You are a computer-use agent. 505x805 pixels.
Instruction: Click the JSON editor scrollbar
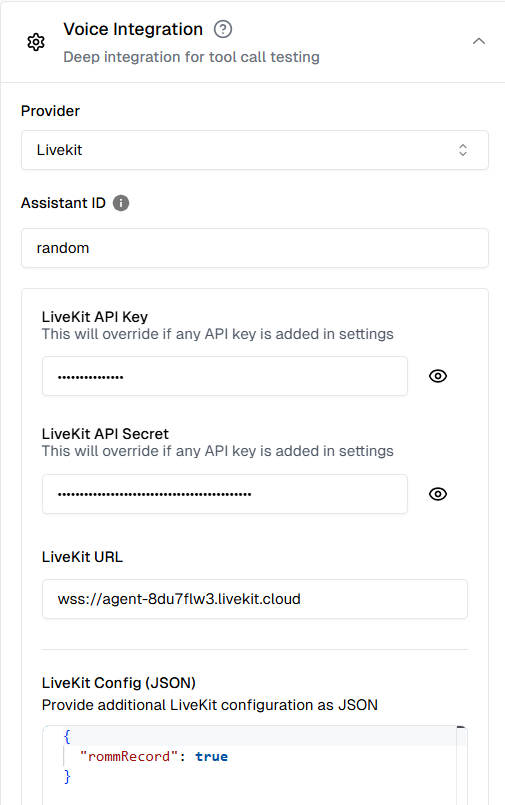point(461,765)
